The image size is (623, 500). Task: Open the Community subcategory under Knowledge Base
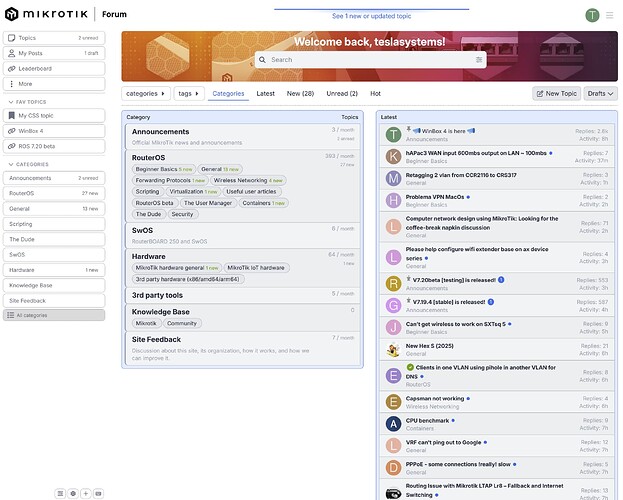[182, 324]
